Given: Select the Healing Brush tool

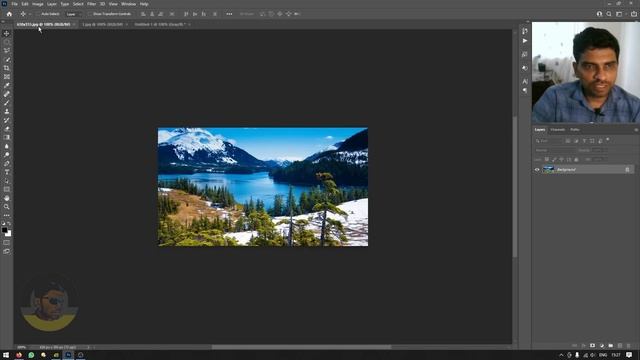Looking at the screenshot, I should pos(7,94).
